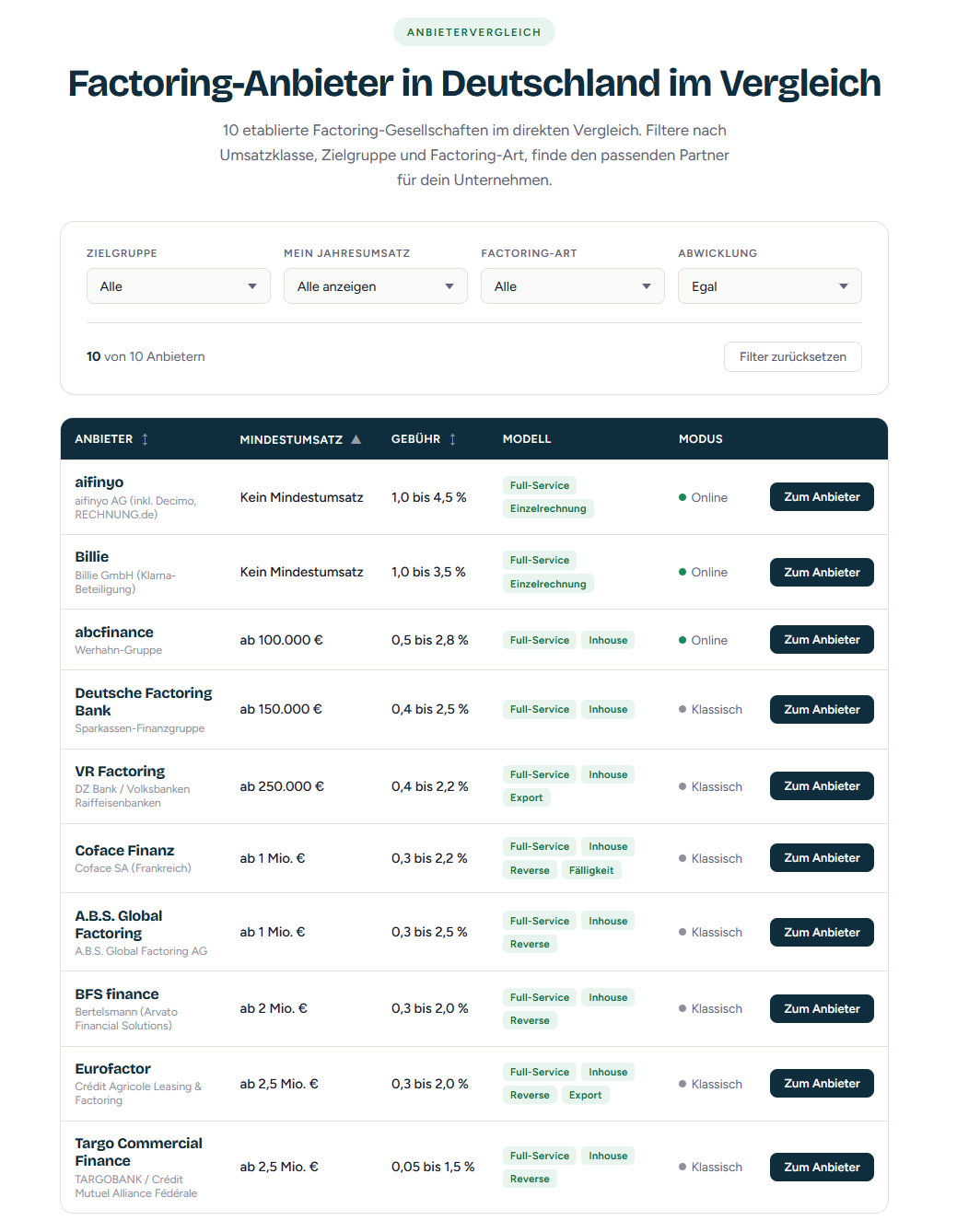The height and width of the screenshot is (1232, 957).
Task: Click the Fälligkeit tag in Coface Finanz row
Action: [591, 870]
